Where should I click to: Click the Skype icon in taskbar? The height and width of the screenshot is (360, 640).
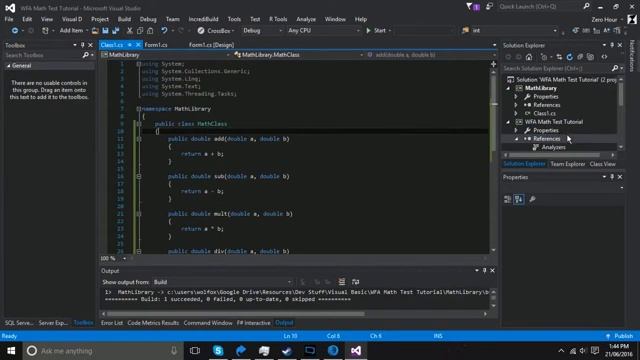(x=218, y=351)
